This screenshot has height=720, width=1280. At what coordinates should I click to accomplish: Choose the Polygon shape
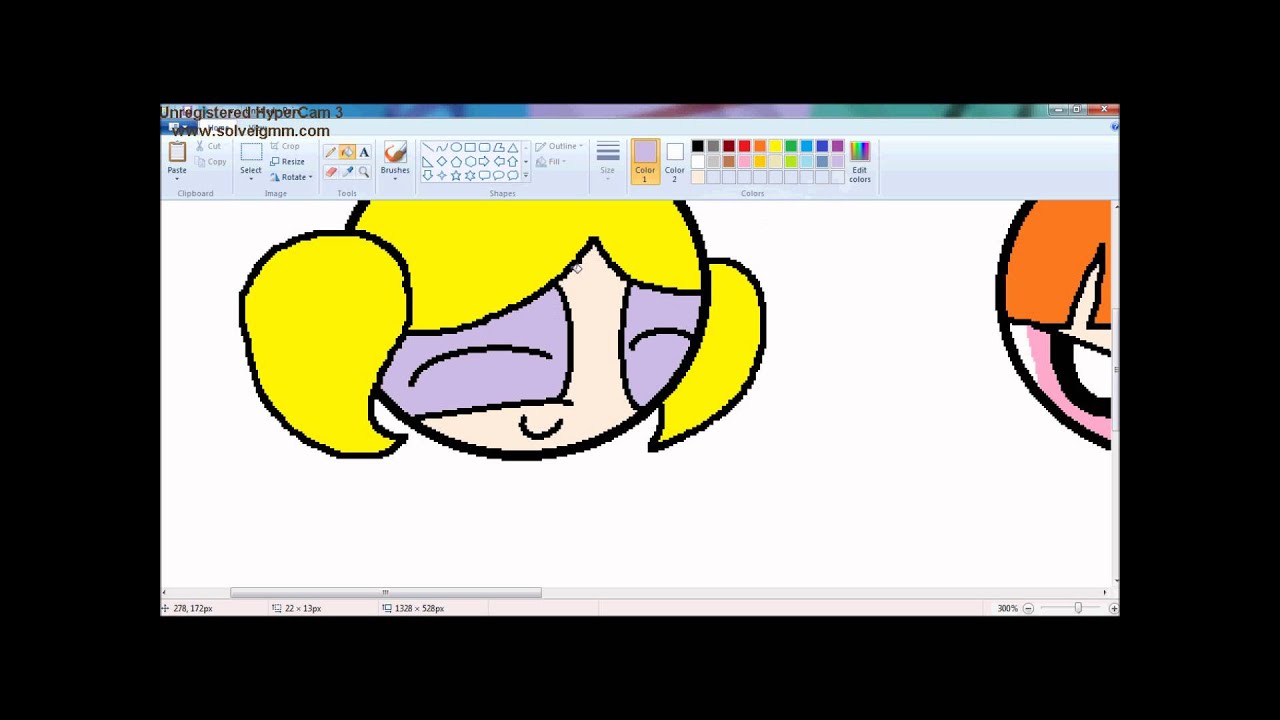tap(498, 148)
